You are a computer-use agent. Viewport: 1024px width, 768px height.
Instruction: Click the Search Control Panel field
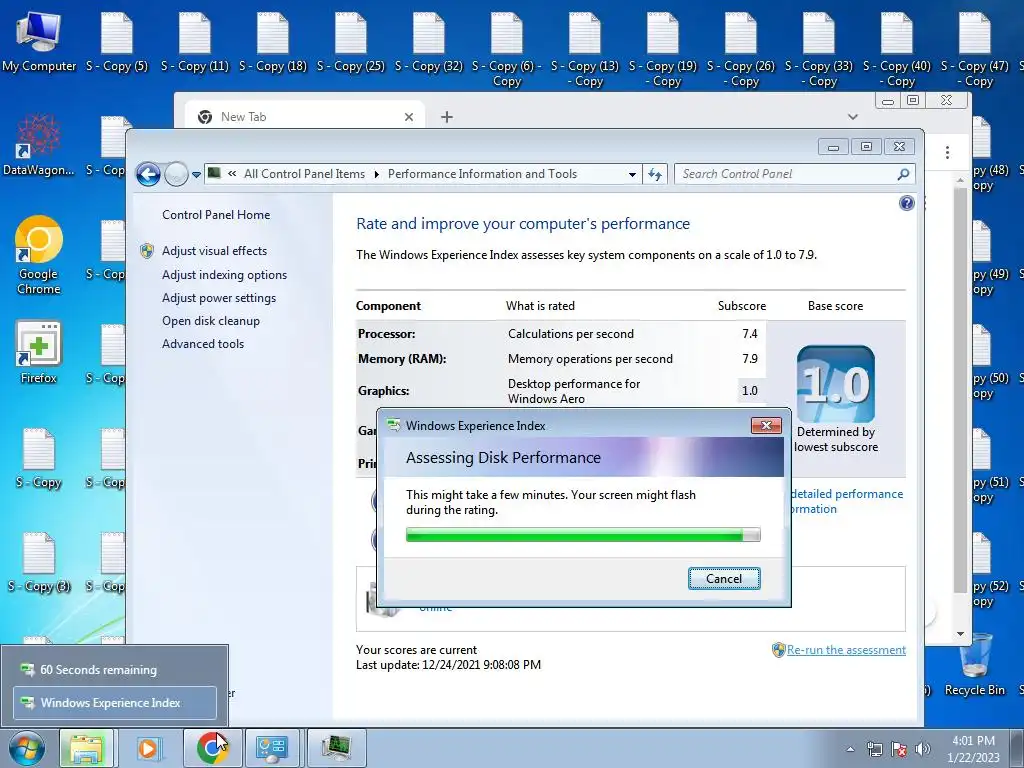786,174
